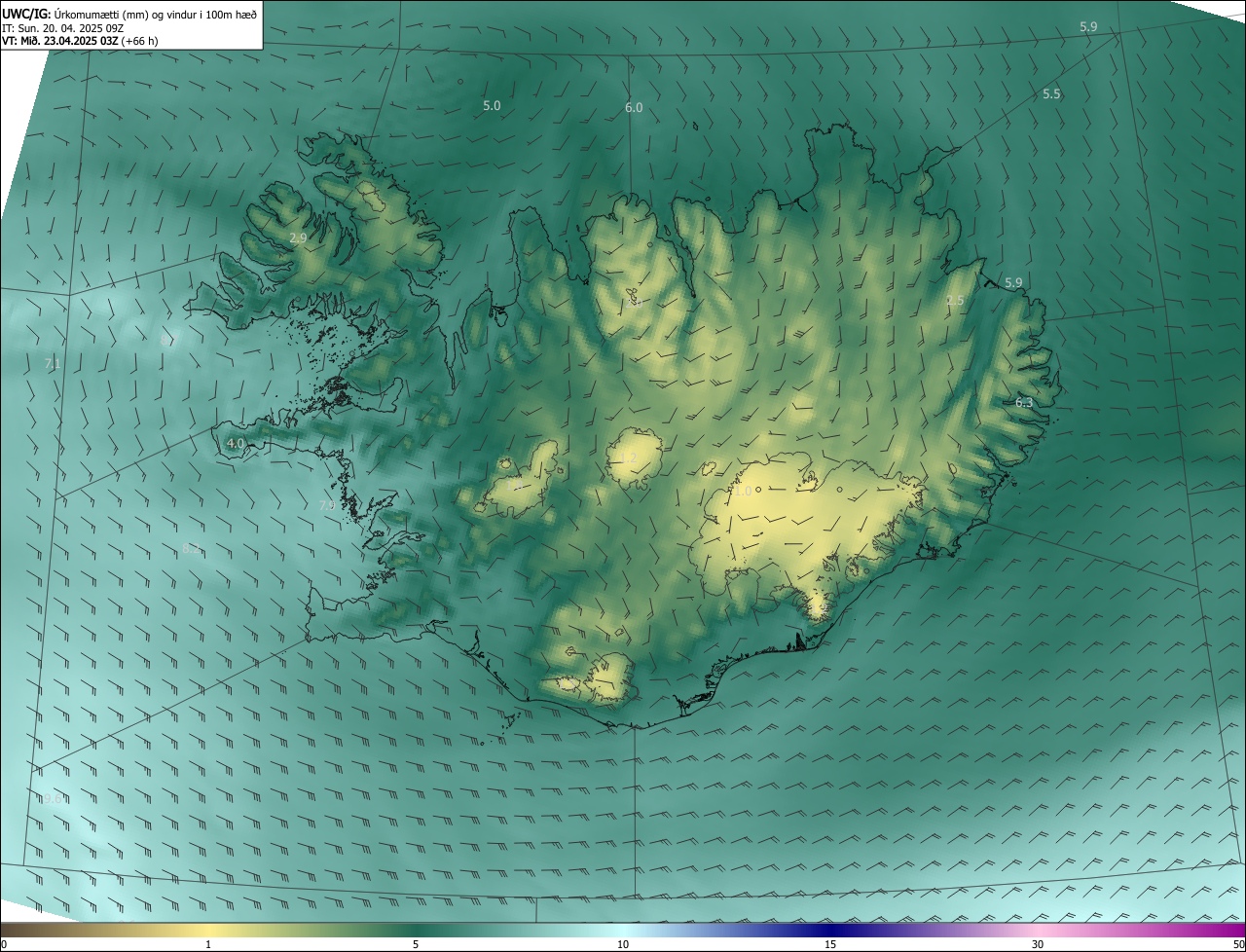Click the valid time line 'VT: Mið. 23.04.2025 03Z (+66 h)'

[x=80, y=41]
